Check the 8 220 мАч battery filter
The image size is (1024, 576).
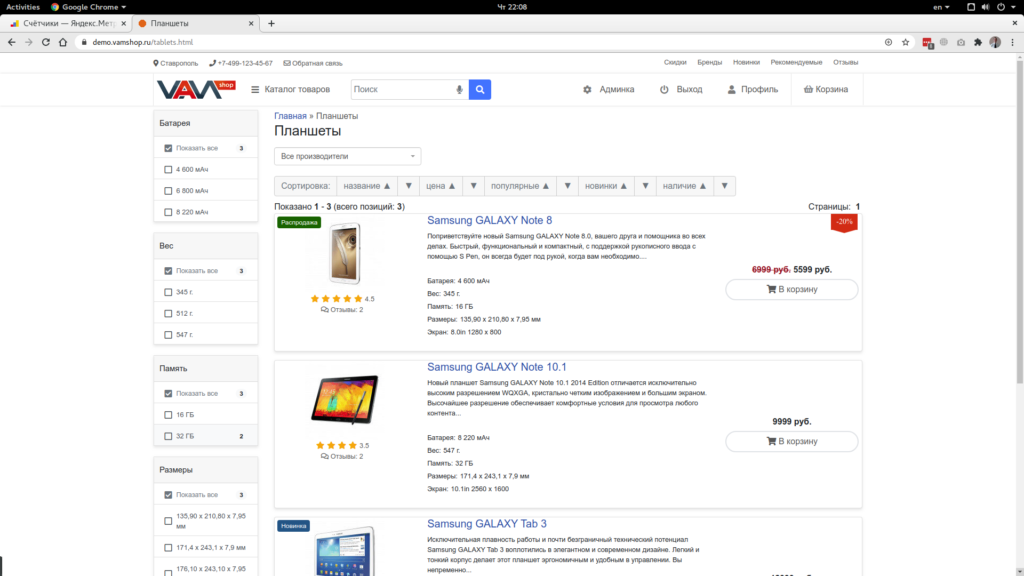168,212
